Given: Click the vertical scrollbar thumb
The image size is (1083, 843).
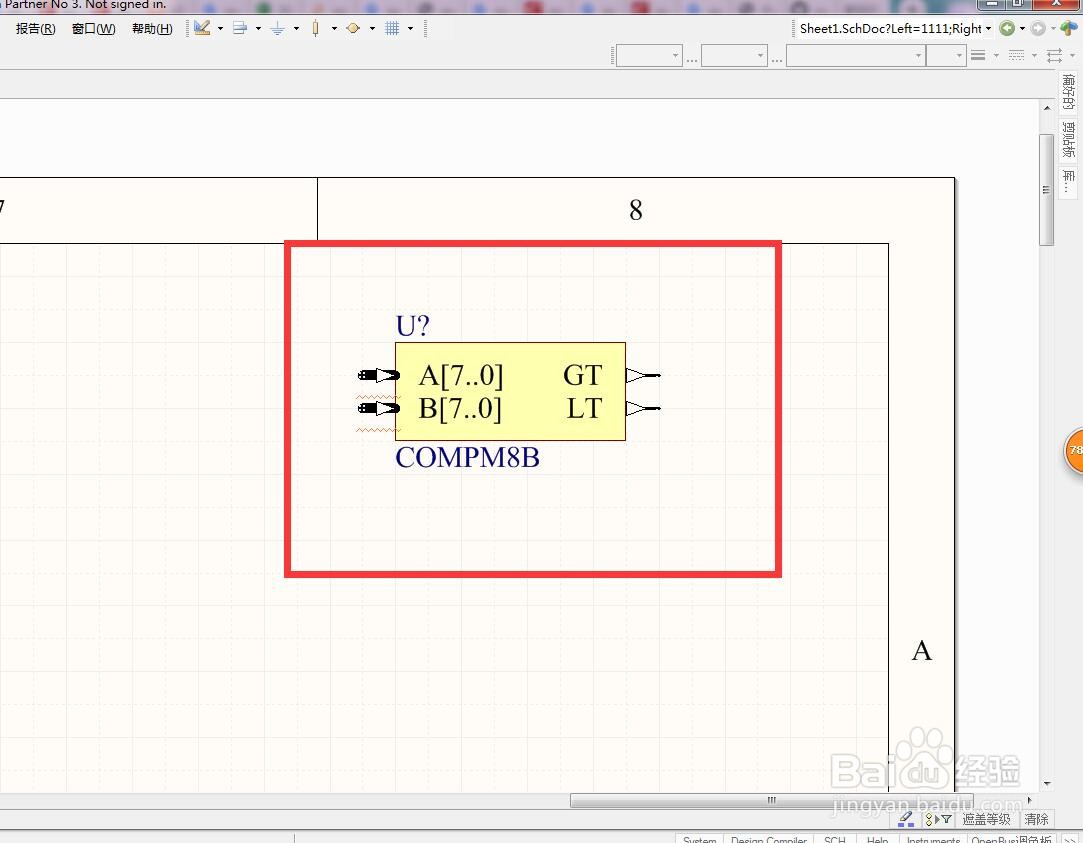Looking at the screenshot, I should [x=1047, y=189].
